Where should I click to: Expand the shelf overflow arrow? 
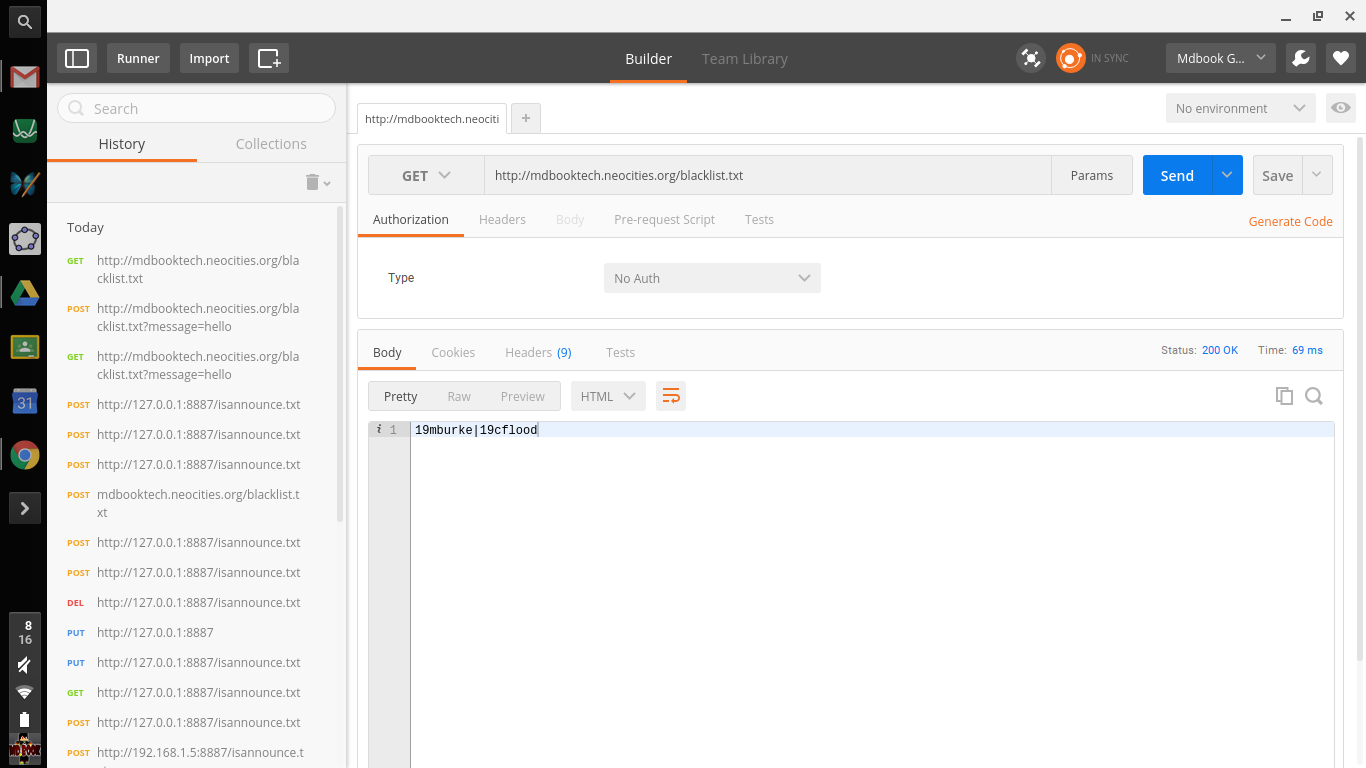(x=25, y=508)
